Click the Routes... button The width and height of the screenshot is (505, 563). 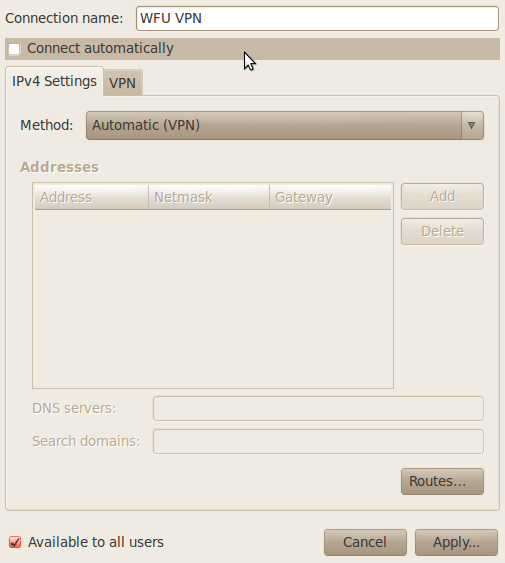click(442, 481)
